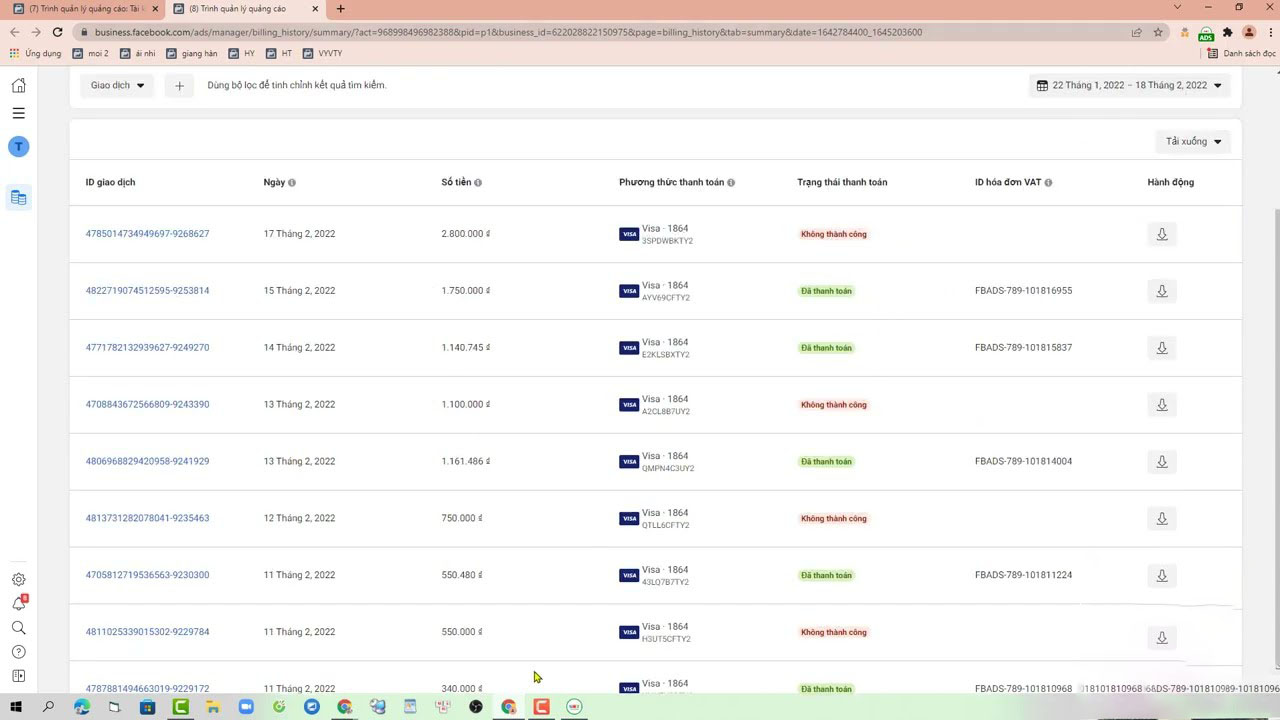
Task: Open transaction 4811025339015302-9229784
Action: (148, 632)
